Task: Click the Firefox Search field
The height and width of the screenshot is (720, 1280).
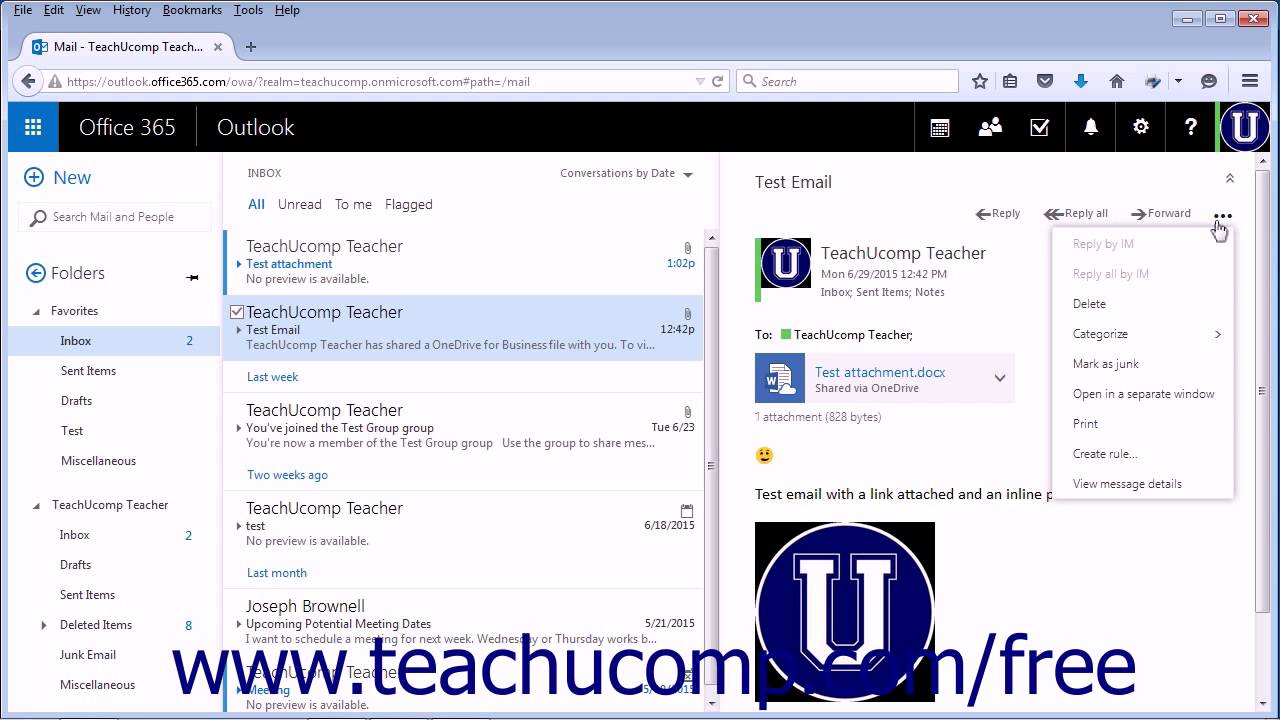Action: (x=847, y=81)
